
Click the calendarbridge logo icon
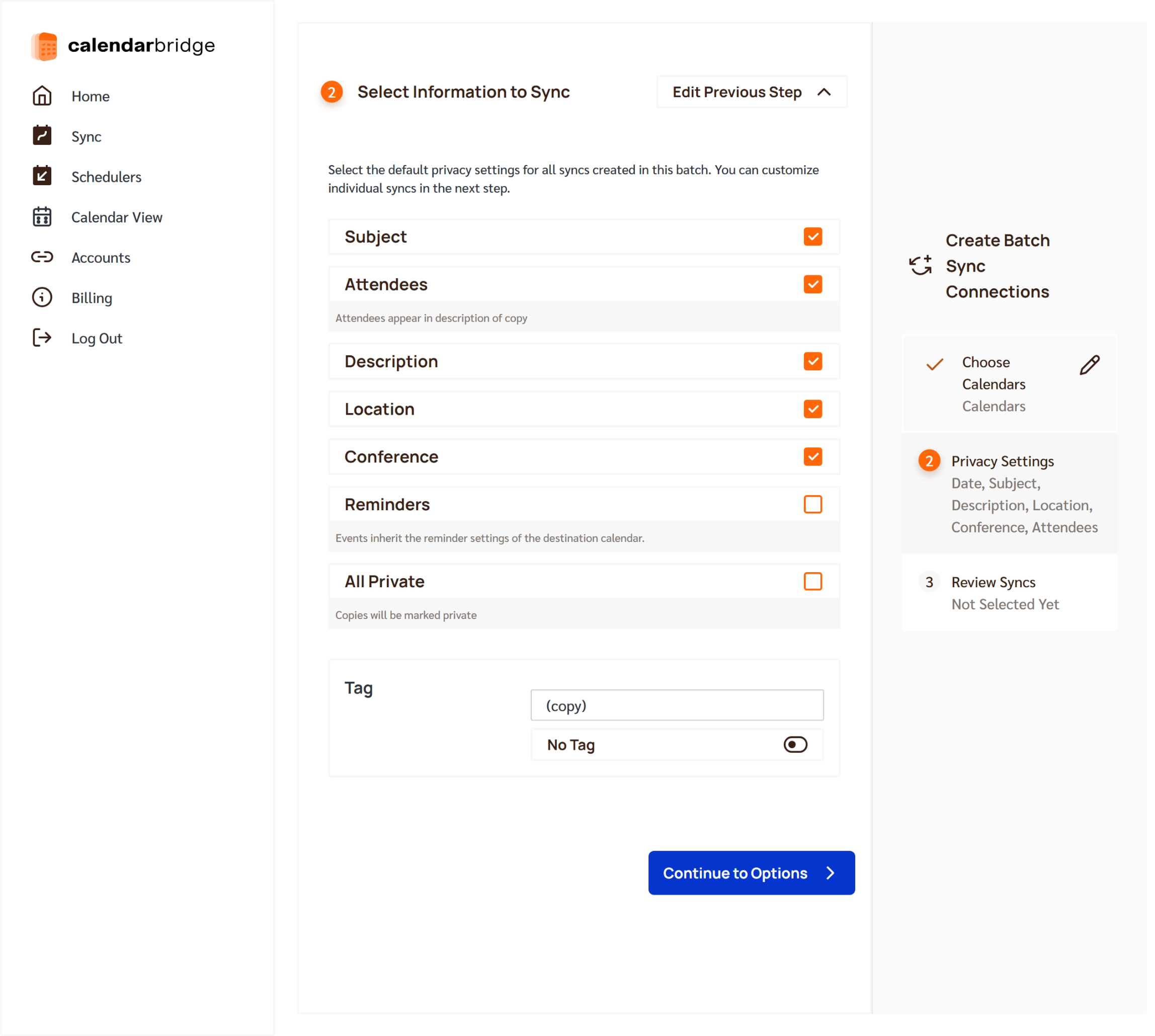[x=44, y=46]
